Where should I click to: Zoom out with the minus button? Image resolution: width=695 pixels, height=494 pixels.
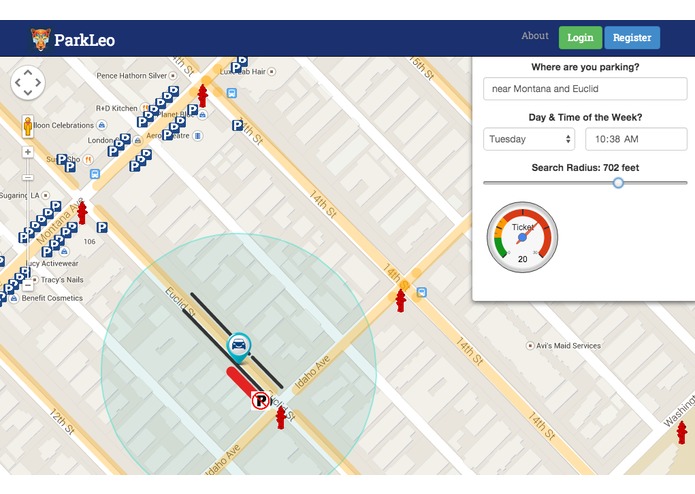pyautogui.click(x=28, y=284)
